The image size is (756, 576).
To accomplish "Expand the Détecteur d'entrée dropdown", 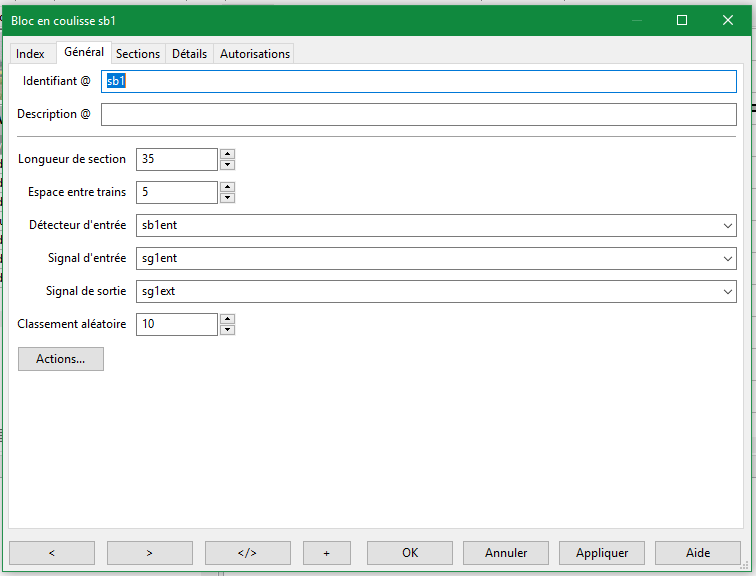I will 727,226.
